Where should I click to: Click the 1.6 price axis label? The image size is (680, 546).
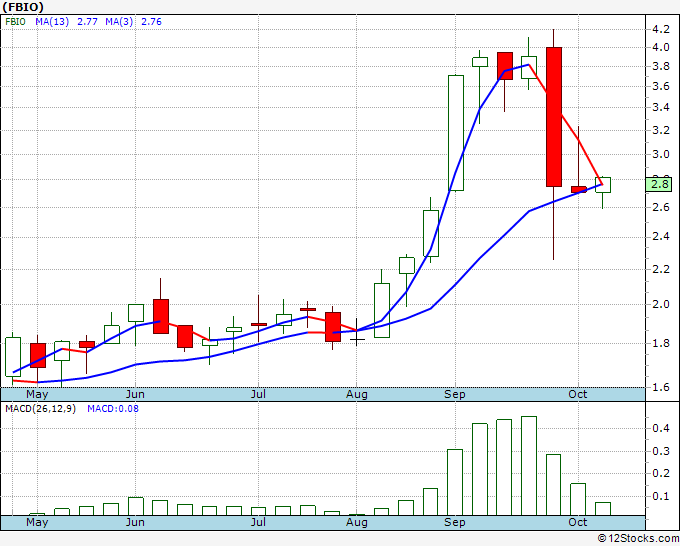click(659, 387)
